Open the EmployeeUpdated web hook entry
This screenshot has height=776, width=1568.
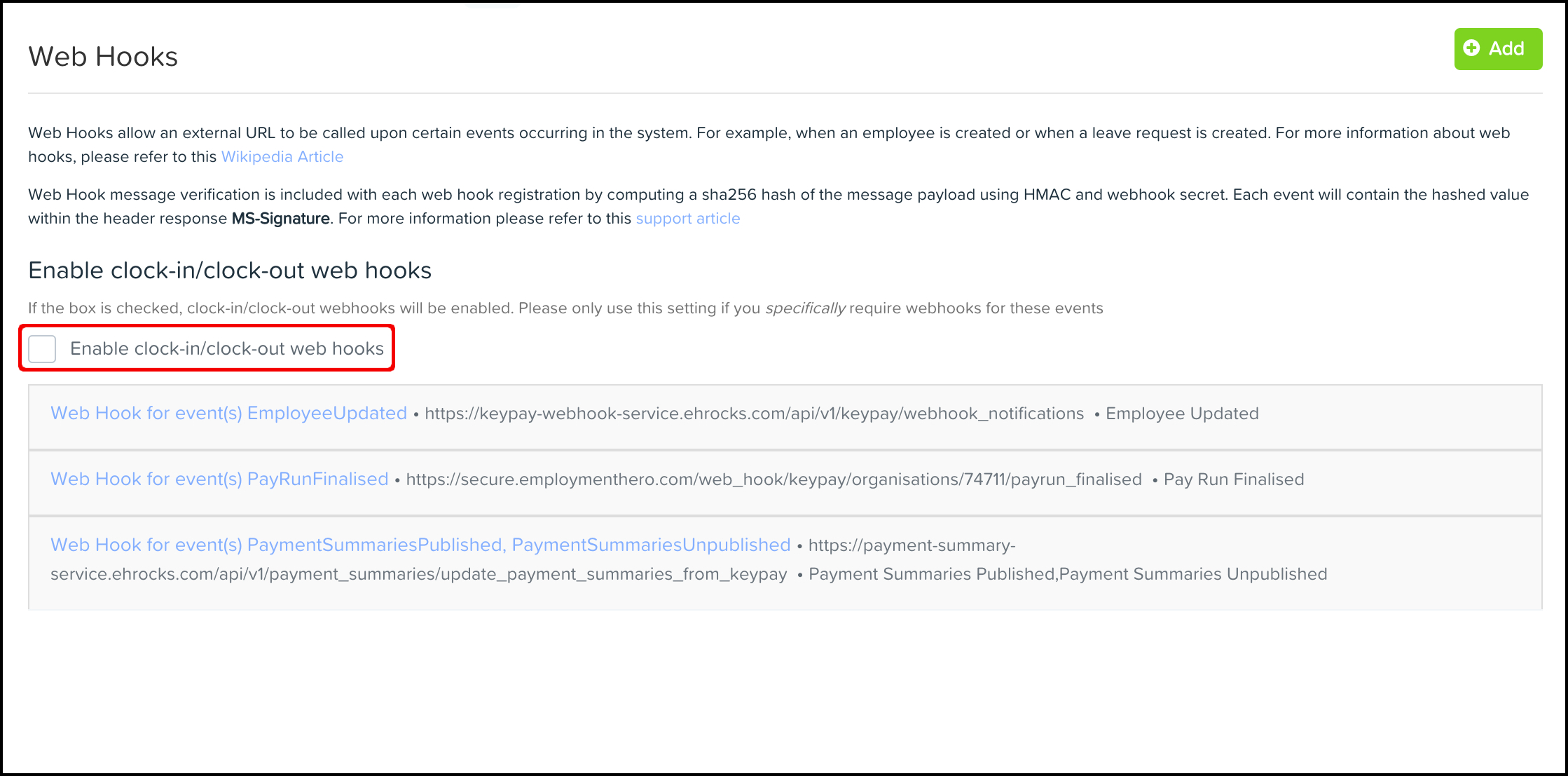[x=228, y=413]
